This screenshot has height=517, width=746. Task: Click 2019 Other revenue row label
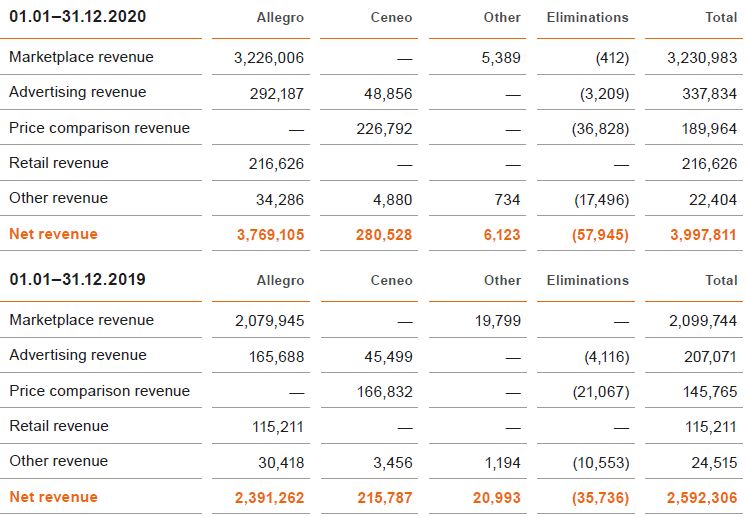coord(56,461)
